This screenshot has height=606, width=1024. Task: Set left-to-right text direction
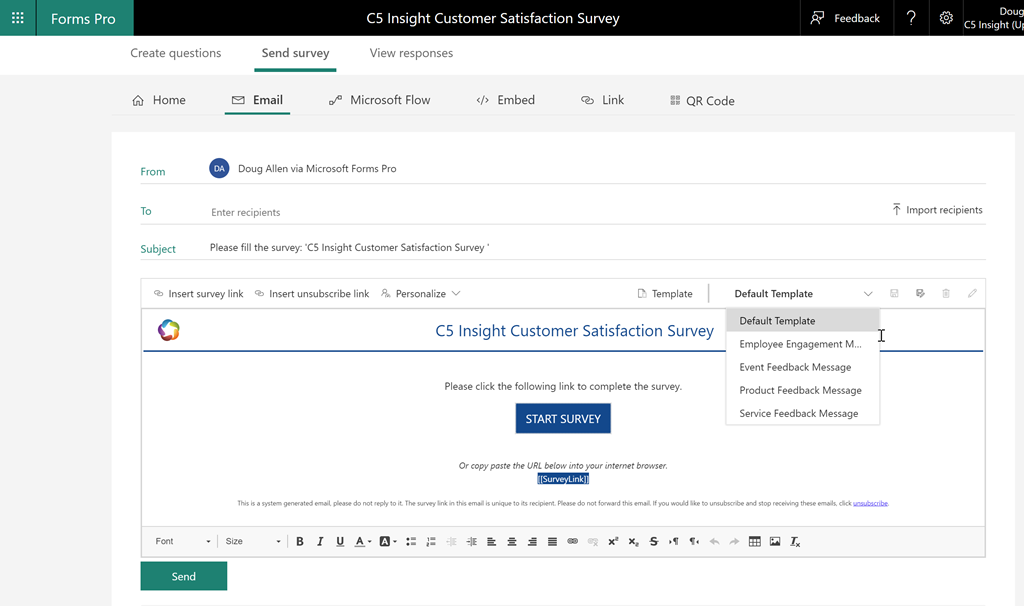point(674,541)
